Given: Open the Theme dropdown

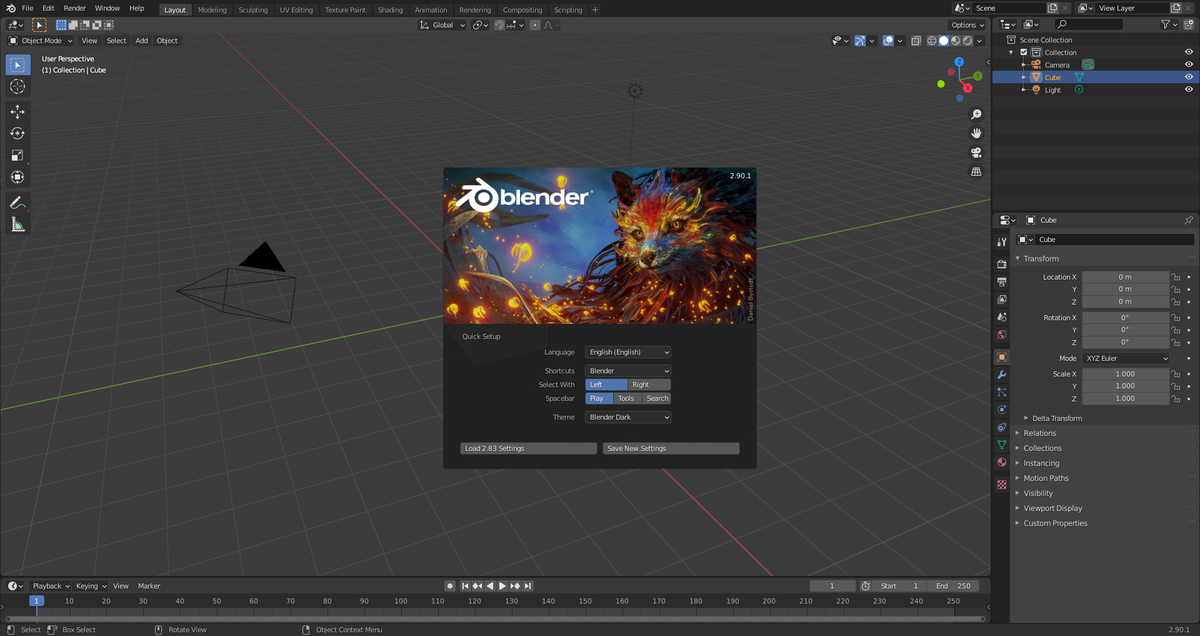Looking at the screenshot, I should point(628,417).
